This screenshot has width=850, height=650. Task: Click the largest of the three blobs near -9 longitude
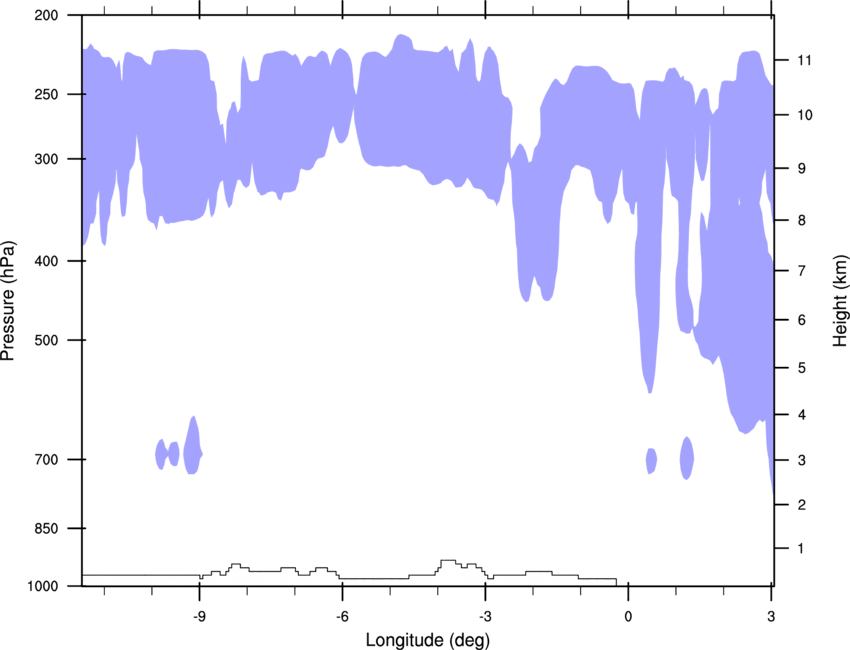(x=193, y=446)
